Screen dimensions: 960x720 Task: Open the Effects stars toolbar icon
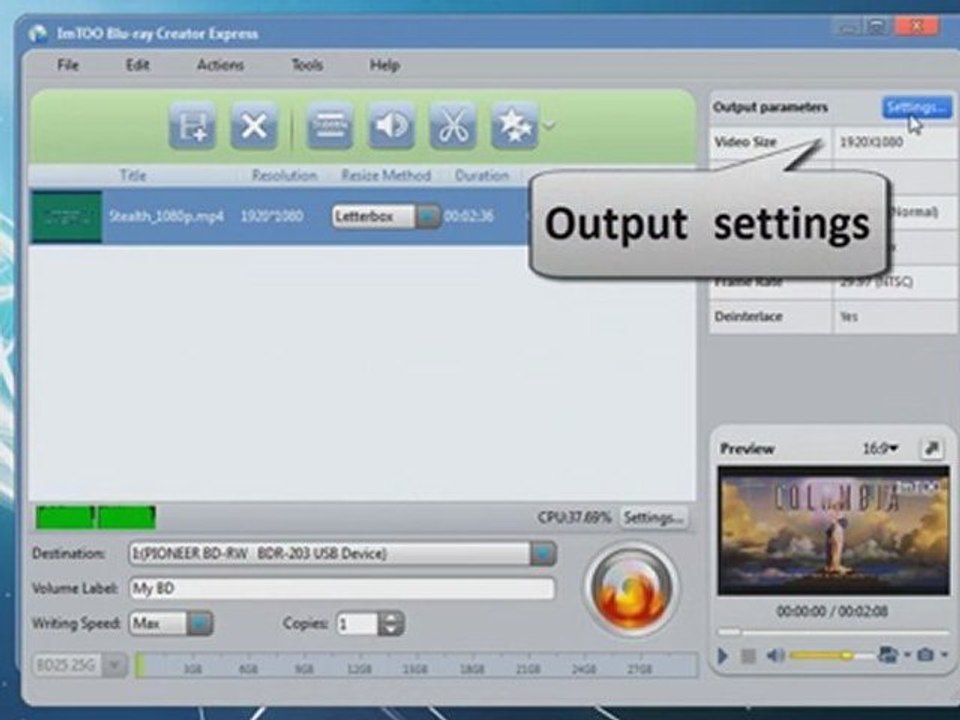pos(515,127)
